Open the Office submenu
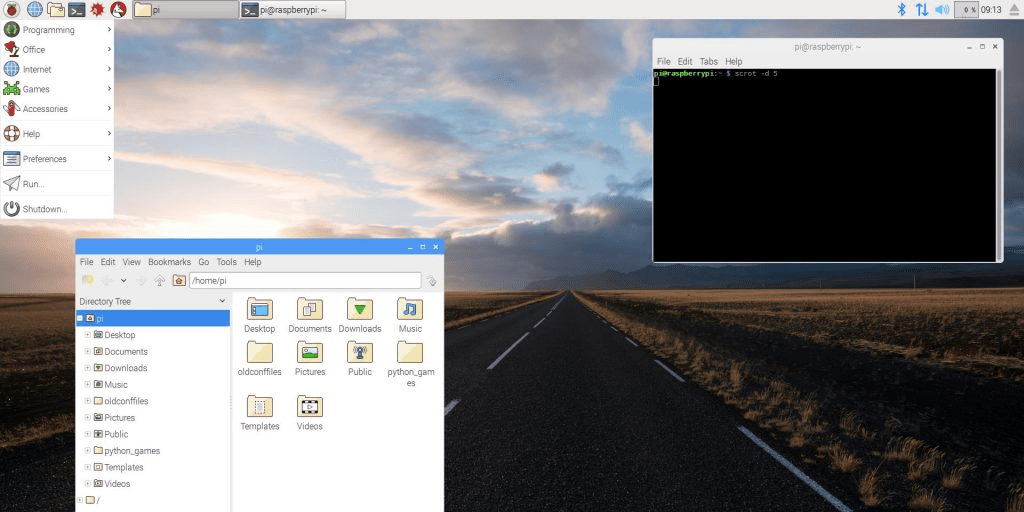The image size is (1024, 512). 57,49
